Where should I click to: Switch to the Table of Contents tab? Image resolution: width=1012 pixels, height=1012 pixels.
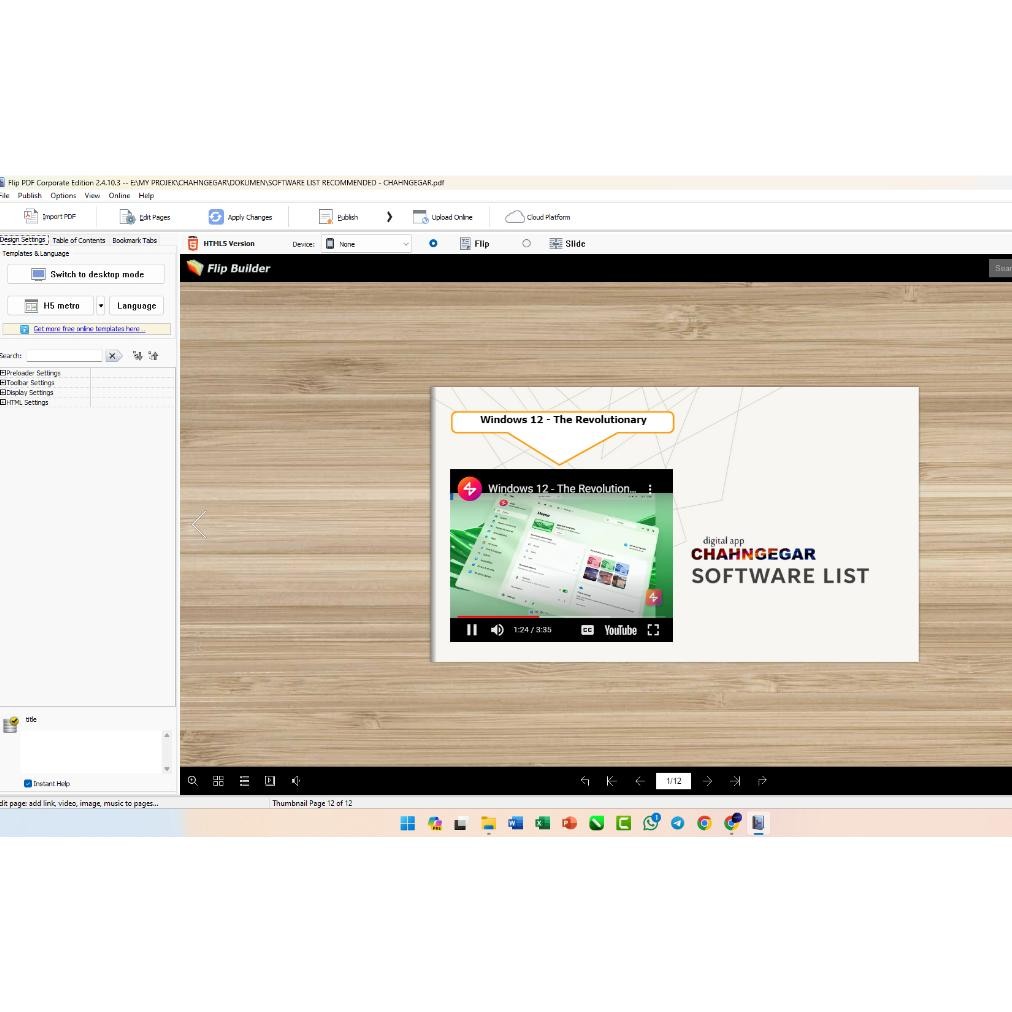pos(79,240)
